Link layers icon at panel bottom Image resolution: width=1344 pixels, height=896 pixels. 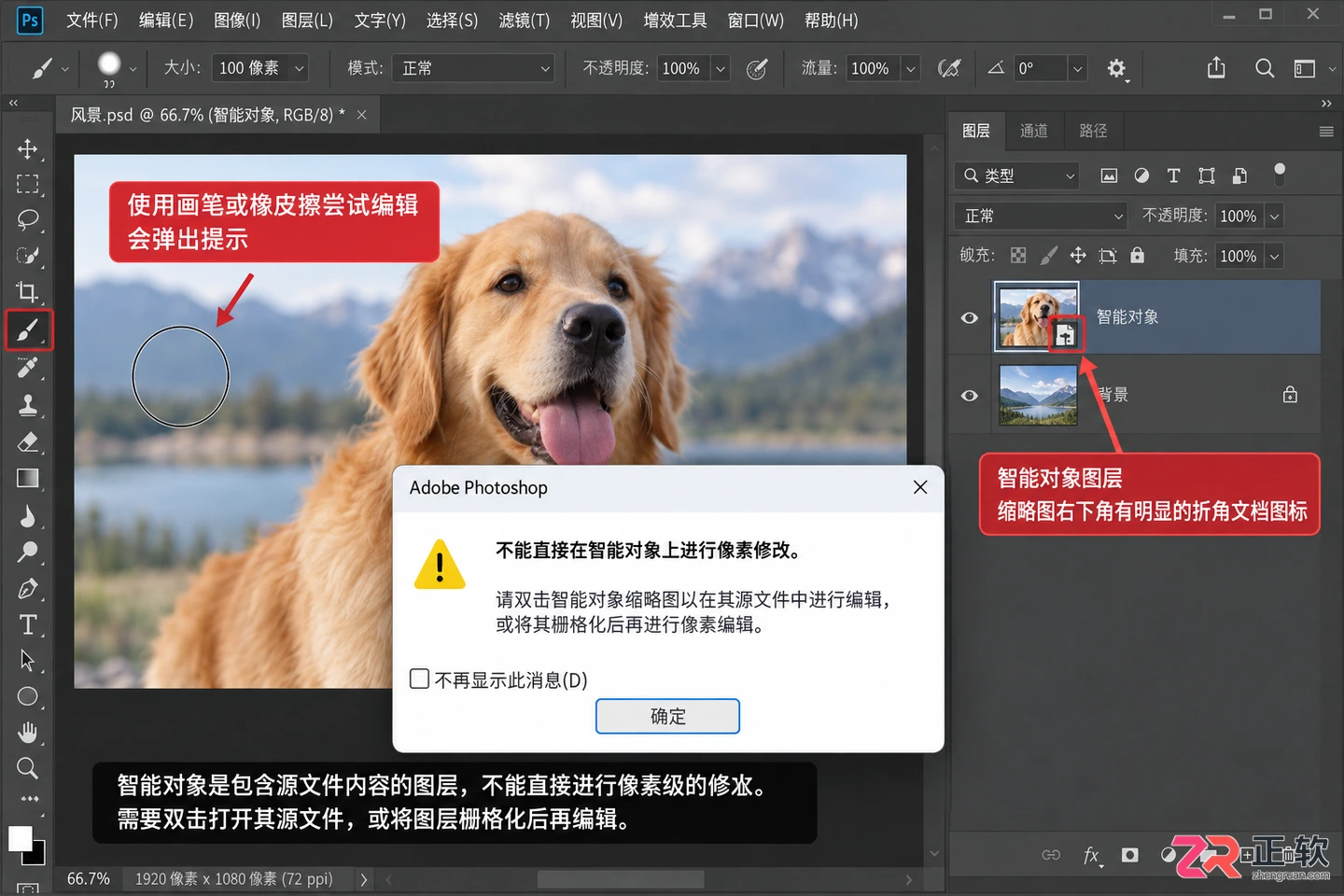1051,855
